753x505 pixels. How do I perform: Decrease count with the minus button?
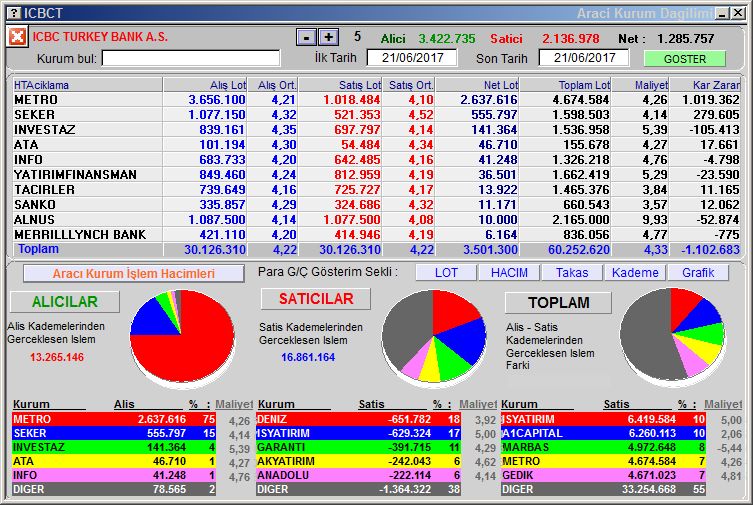tap(306, 37)
